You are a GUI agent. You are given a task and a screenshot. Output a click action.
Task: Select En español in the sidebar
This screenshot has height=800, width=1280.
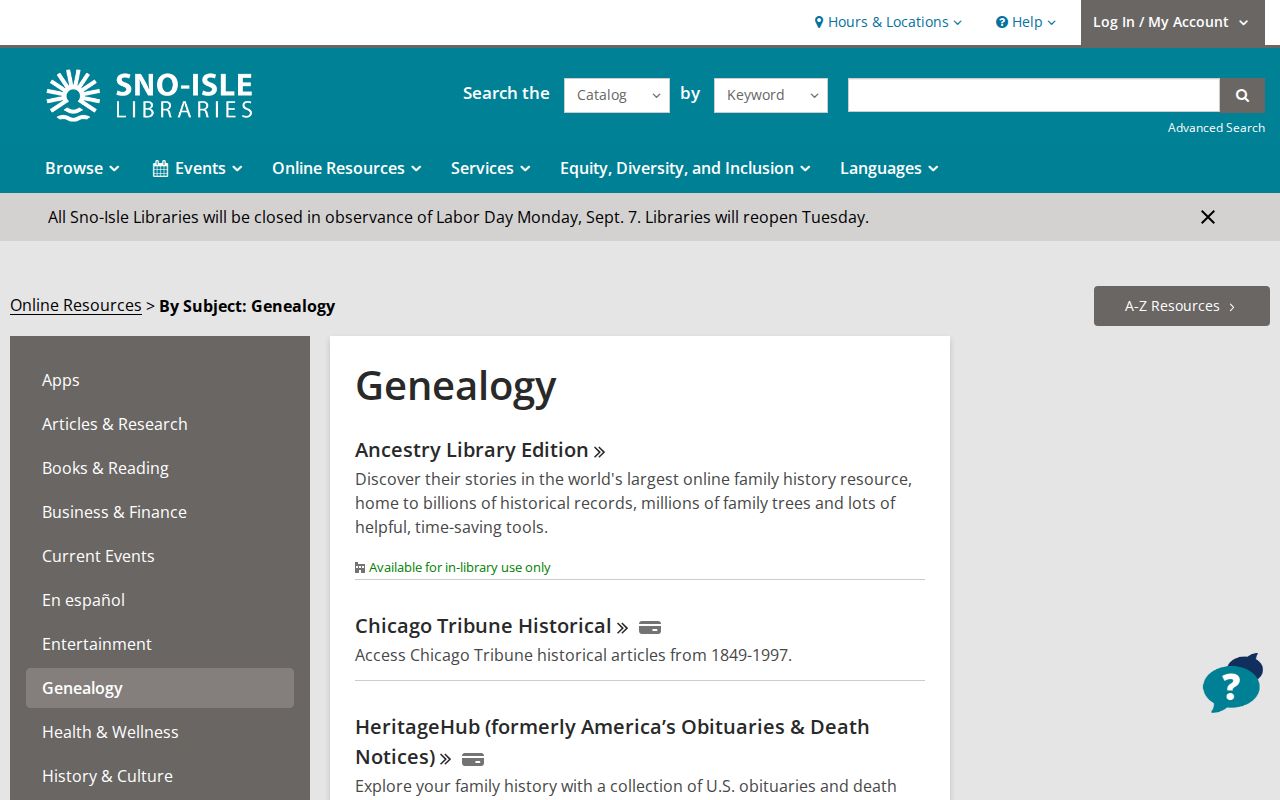coord(160,600)
